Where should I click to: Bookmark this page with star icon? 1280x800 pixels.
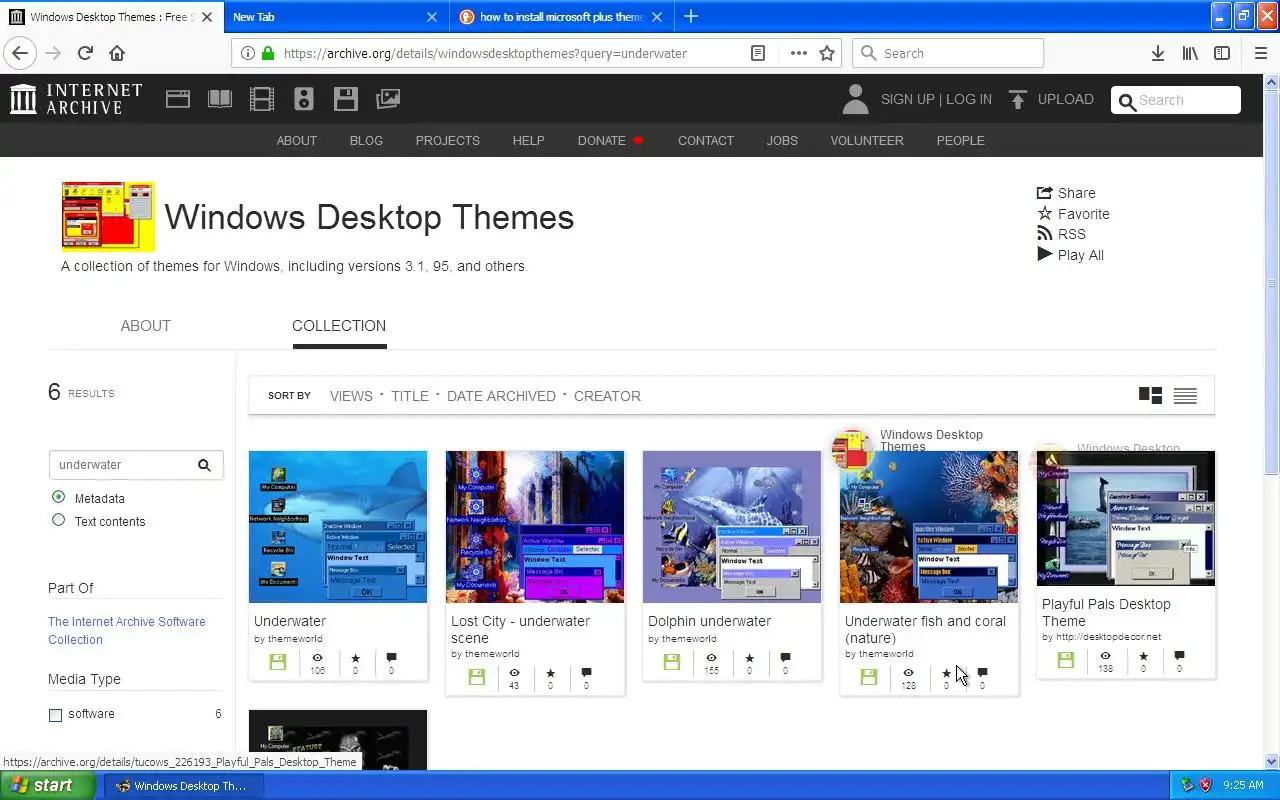(827, 53)
